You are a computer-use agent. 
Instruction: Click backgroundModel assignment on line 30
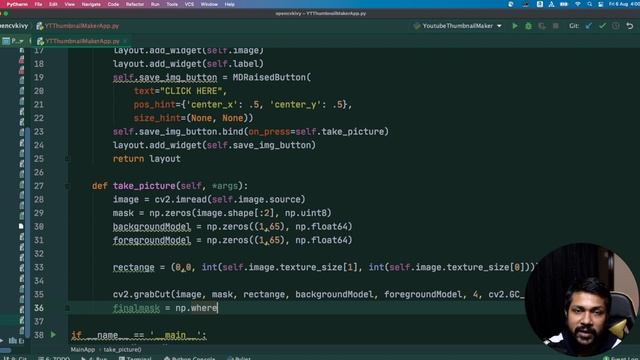click(x=152, y=227)
